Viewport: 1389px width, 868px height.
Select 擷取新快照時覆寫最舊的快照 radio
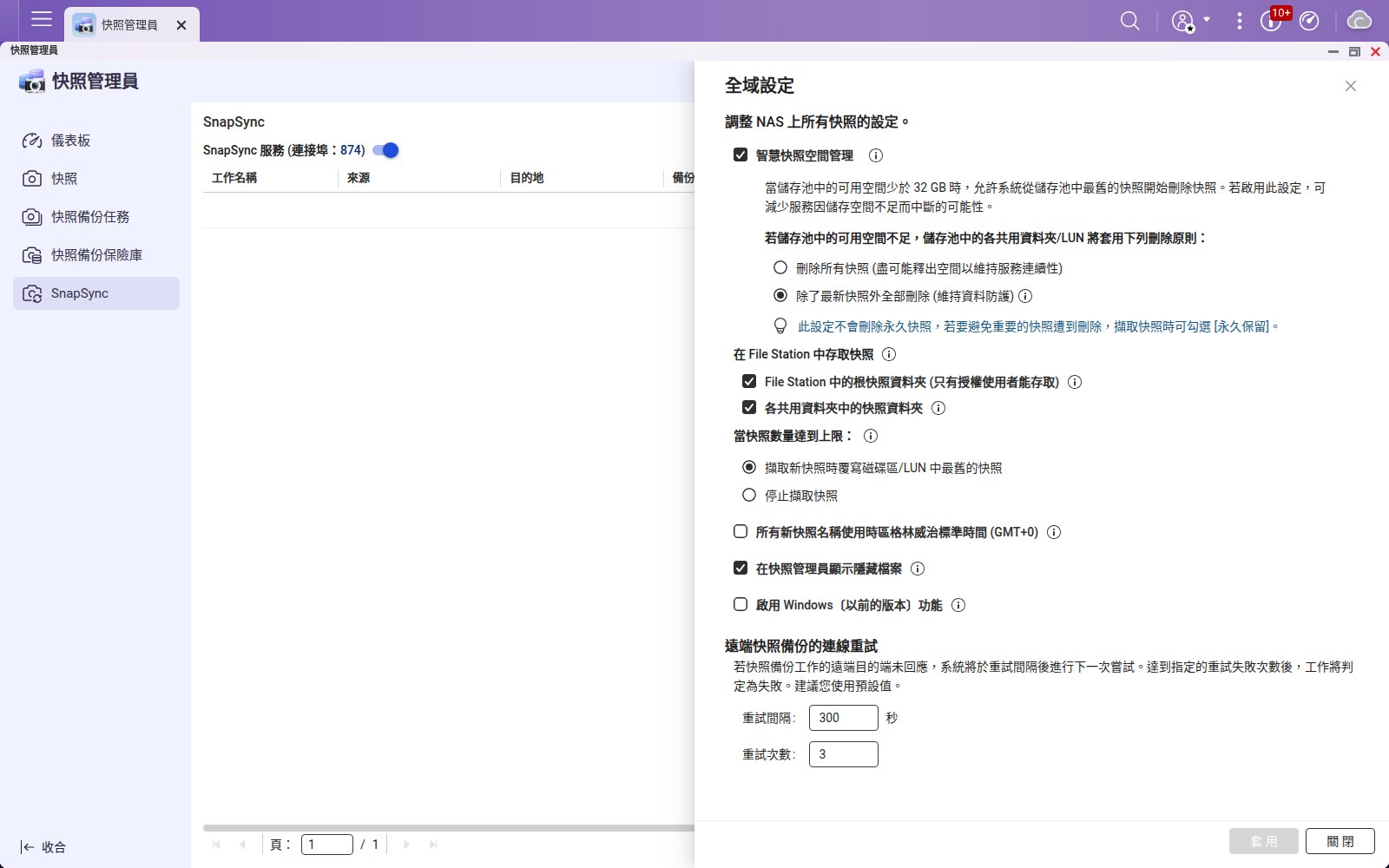point(749,467)
